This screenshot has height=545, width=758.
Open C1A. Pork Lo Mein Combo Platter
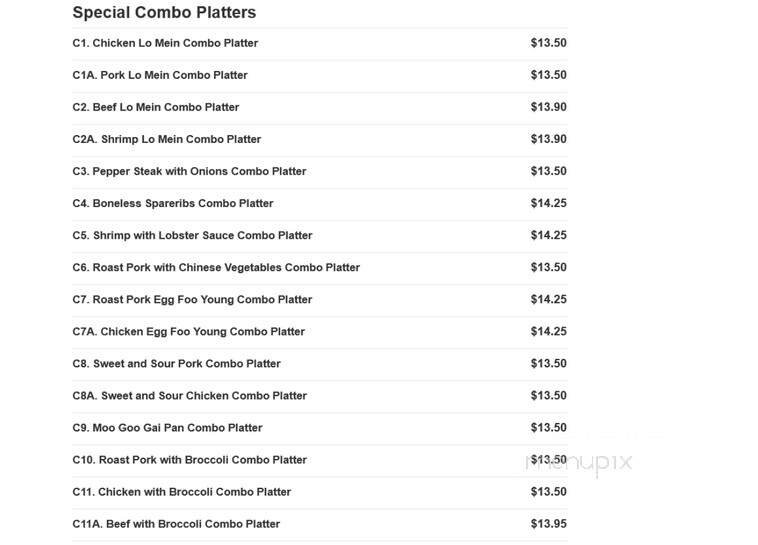click(160, 75)
